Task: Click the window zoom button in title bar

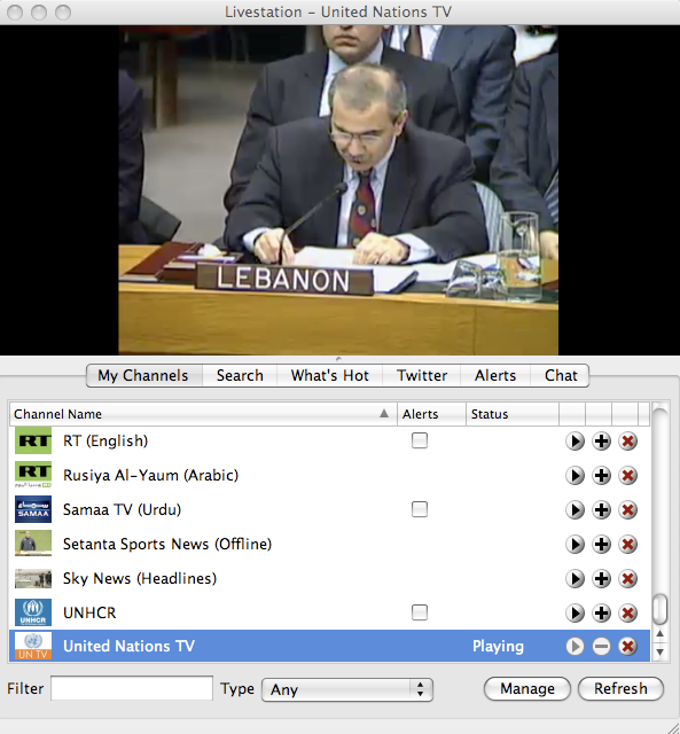Action: [x=63, y=12]
